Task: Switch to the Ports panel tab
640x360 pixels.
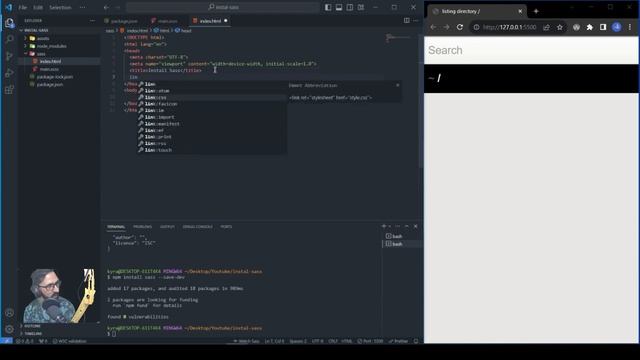Action: (x=226, y=227)
